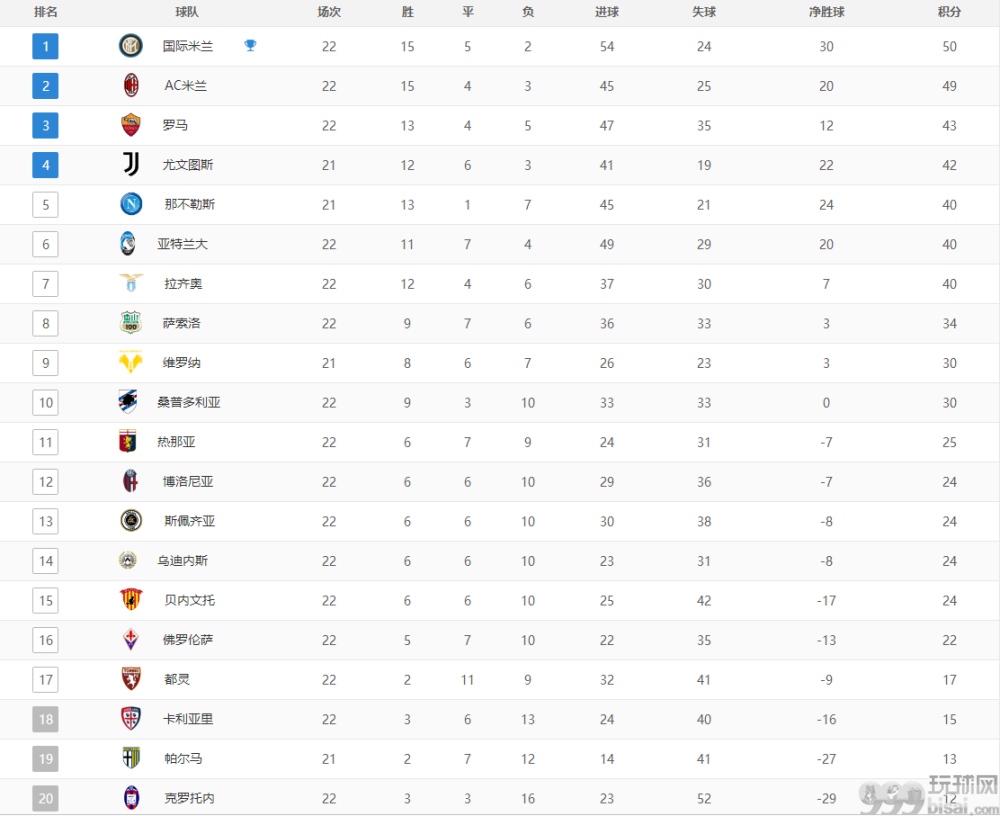Image resolution: width=1000 pixels, height=816 pixels.
Task: Sort table by 净胜球 column header
Action: click(x=827, y=12)
